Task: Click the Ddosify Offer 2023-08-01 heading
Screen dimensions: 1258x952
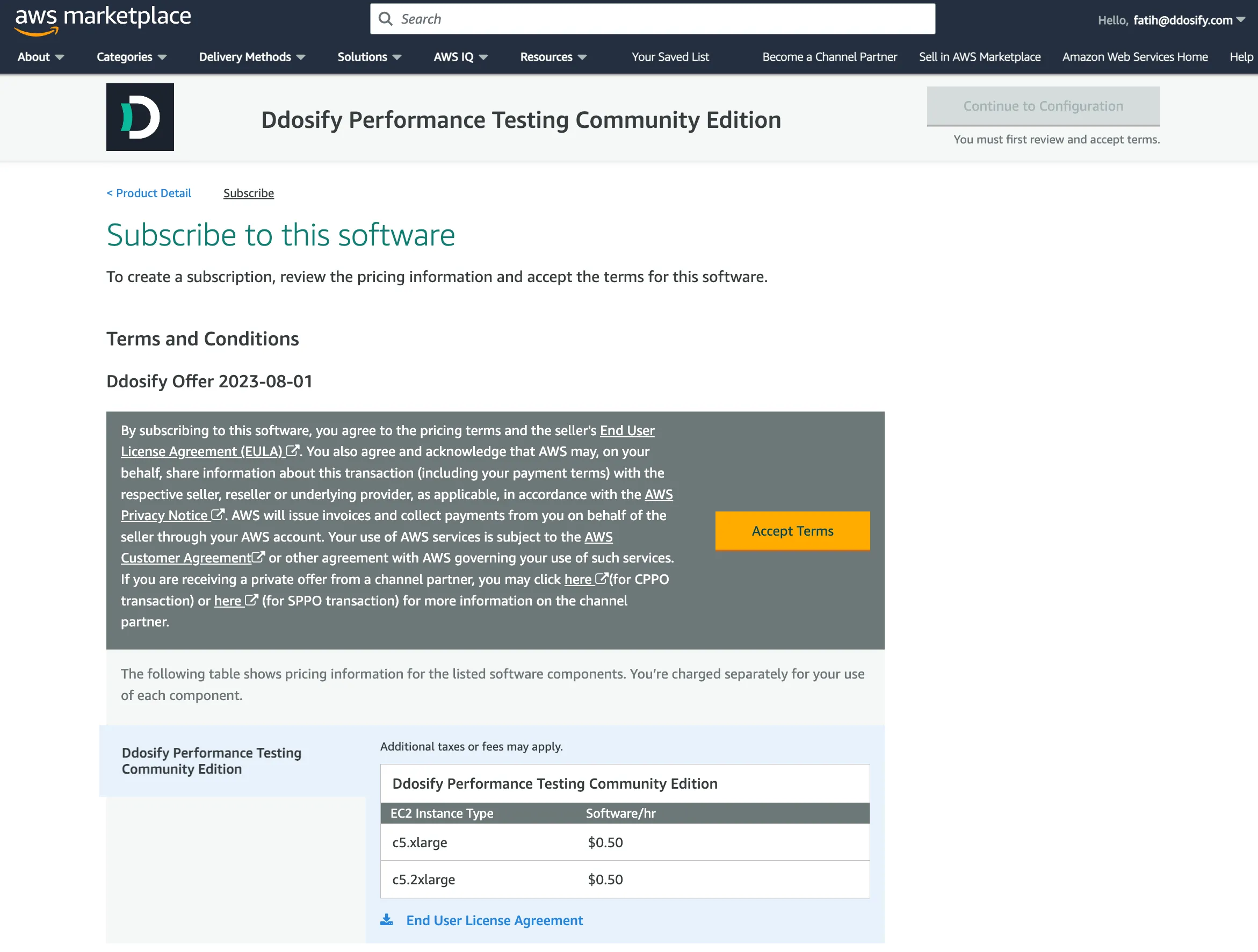Action: click(x=209, y=381)
